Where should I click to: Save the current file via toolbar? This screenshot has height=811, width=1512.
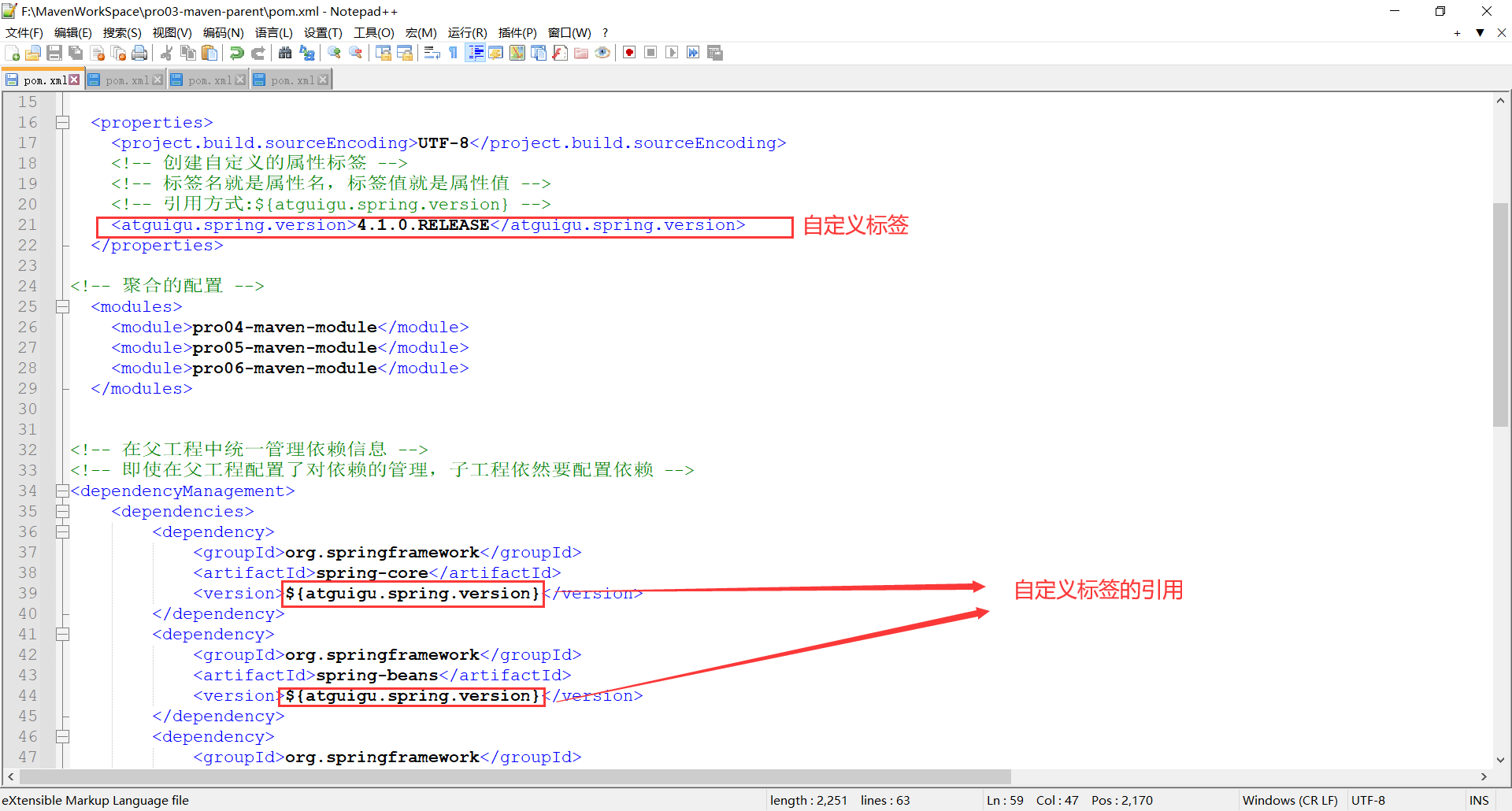(54, 53)
